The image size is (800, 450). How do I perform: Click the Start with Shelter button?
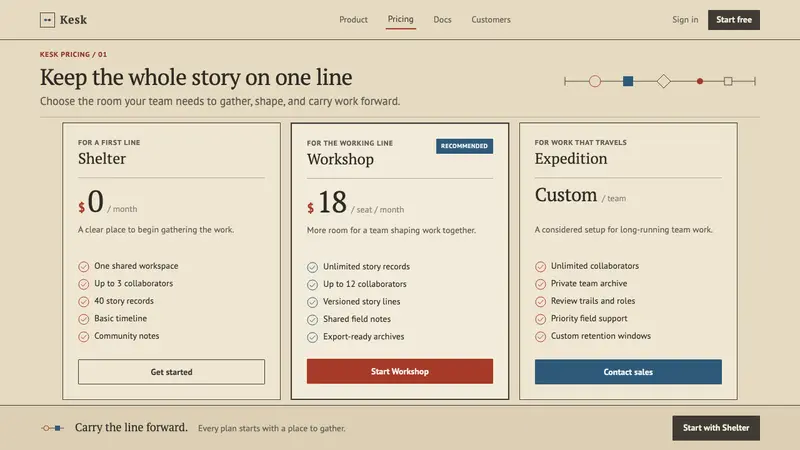pos(716,428)
